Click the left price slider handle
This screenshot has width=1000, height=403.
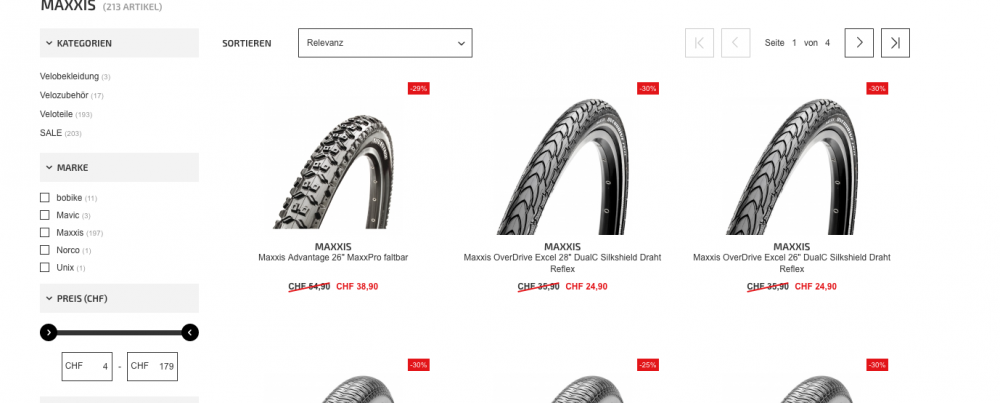(x=48, y=332)
